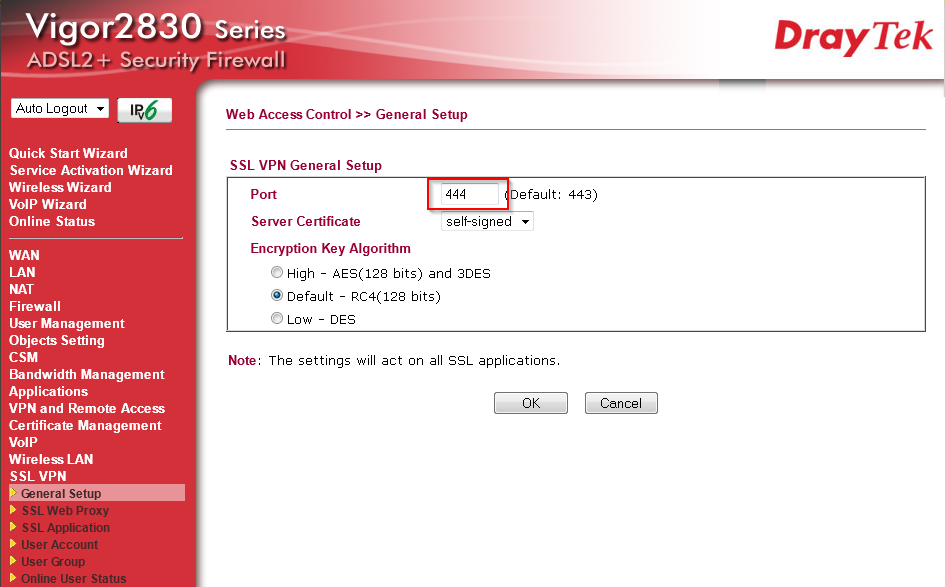Expand the CSM menu
945x587 pixels.
coord(24,357)
